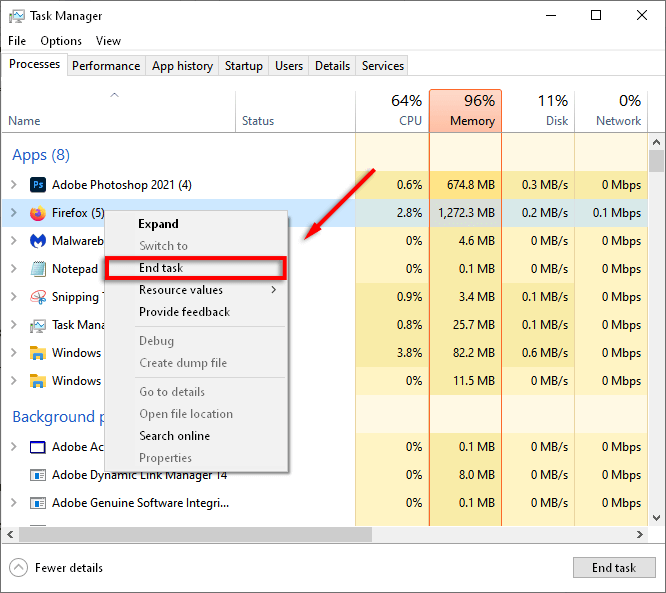The image size is (666, 593).
Task: Click the Adobe Genuine Software Integrity icon
Action: [38, 503]
